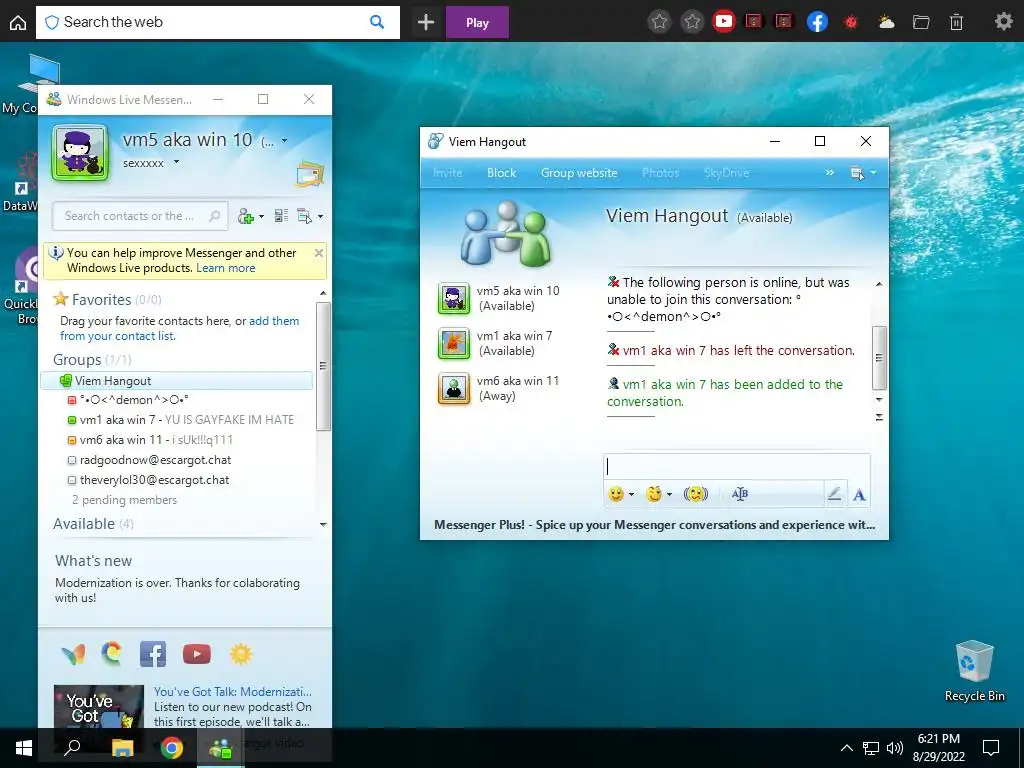This screenshot has height=768, width=1024.
Task: Open settings gear in top bar
Action: pos(1003,22)
